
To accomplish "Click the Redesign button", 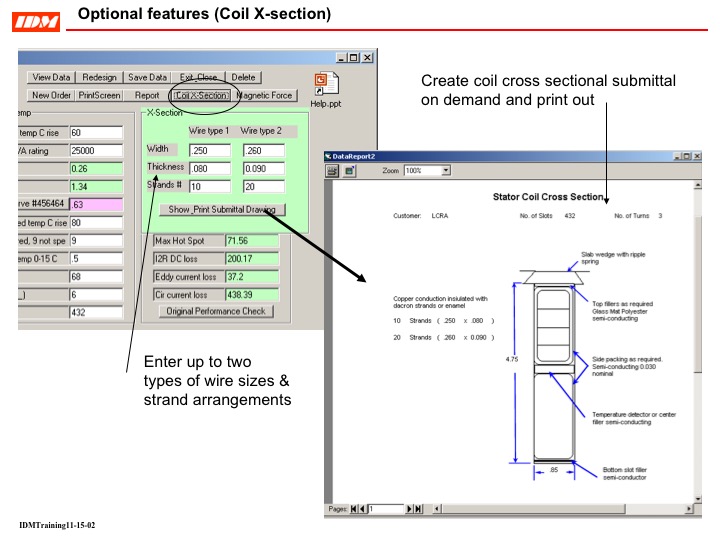I will [99, 77].
